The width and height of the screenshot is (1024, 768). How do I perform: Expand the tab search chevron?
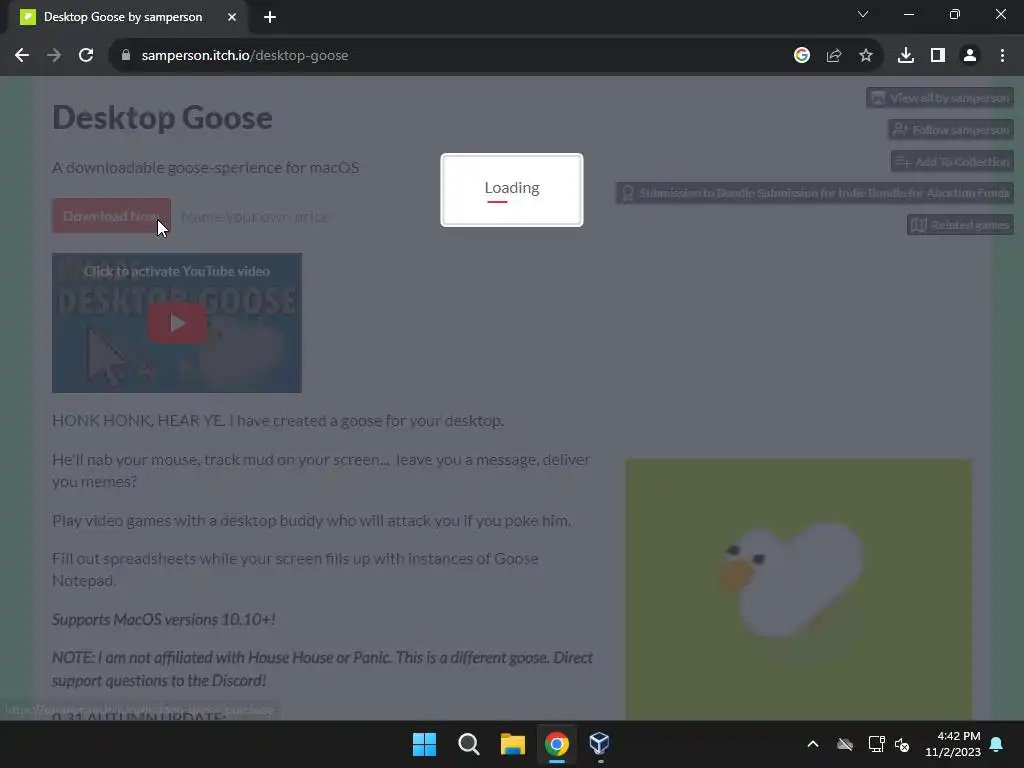863,14
